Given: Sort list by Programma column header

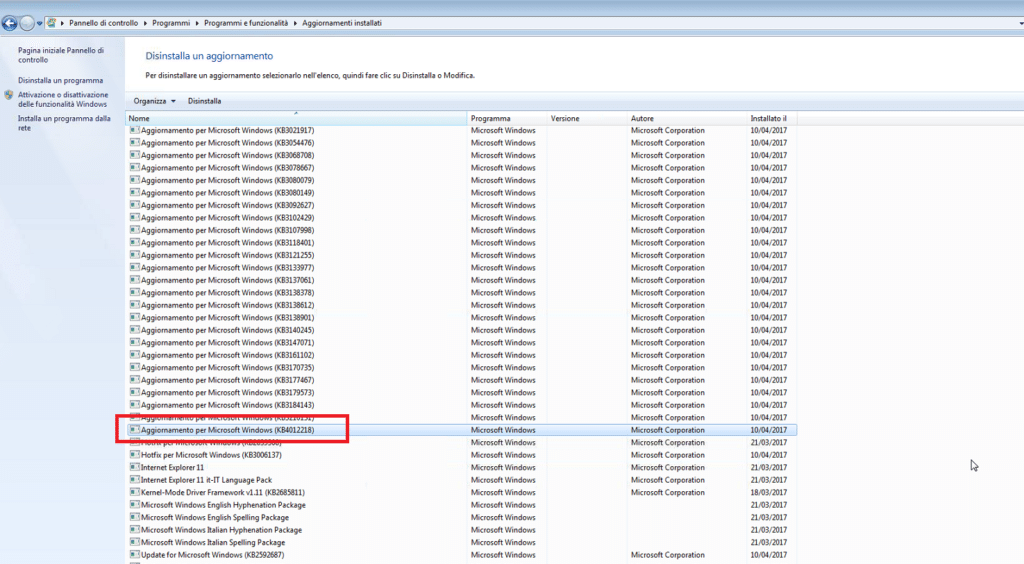Looking at the screenshot, I should [507, 118].
